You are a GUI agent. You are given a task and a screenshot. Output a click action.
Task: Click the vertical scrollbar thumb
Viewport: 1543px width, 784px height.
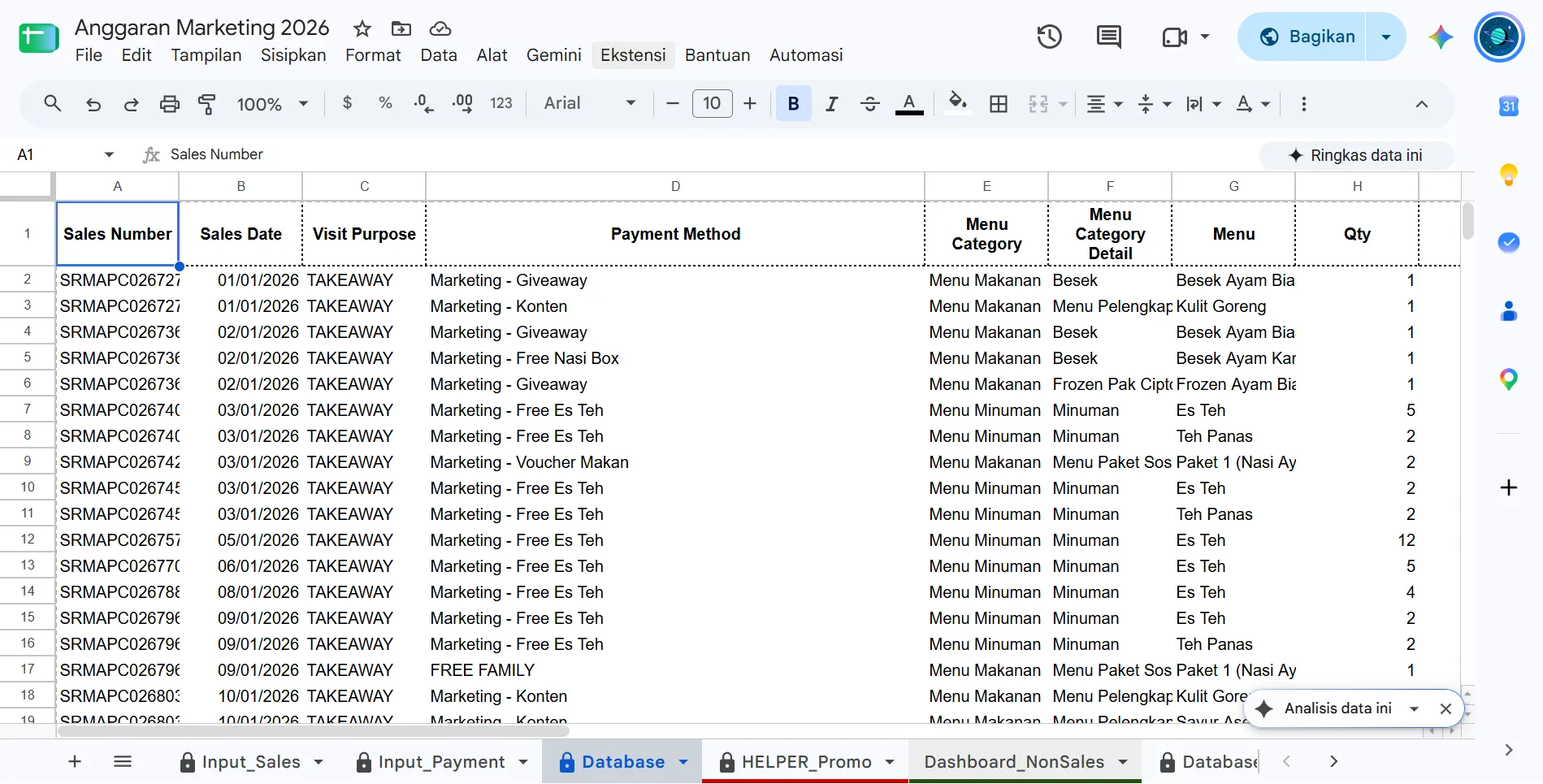click(1467, 221)
